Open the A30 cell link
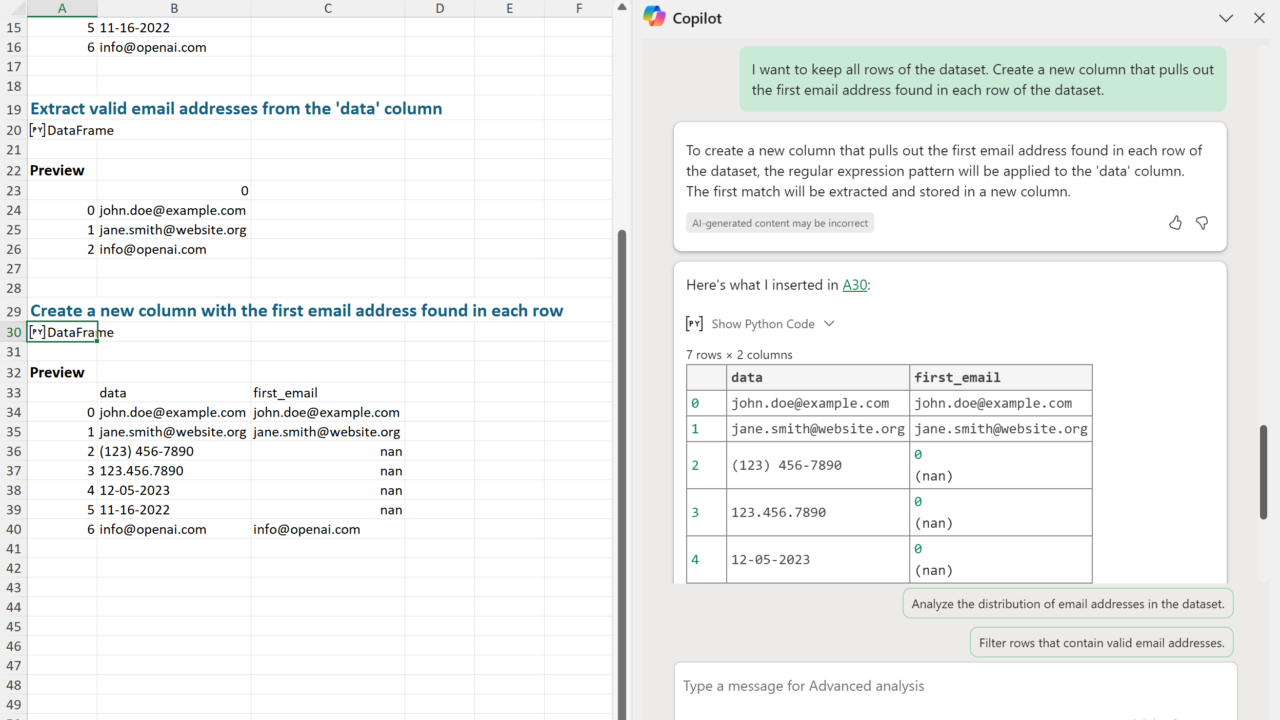The width and height of the screenshot is (1280, 720). [854, 285]
